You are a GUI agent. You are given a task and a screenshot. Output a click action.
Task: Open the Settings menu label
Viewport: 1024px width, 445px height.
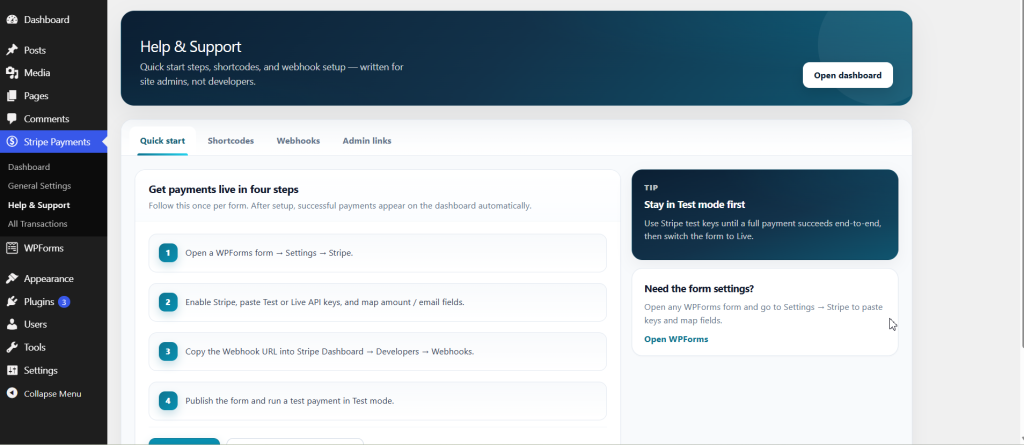pos(41,371)
